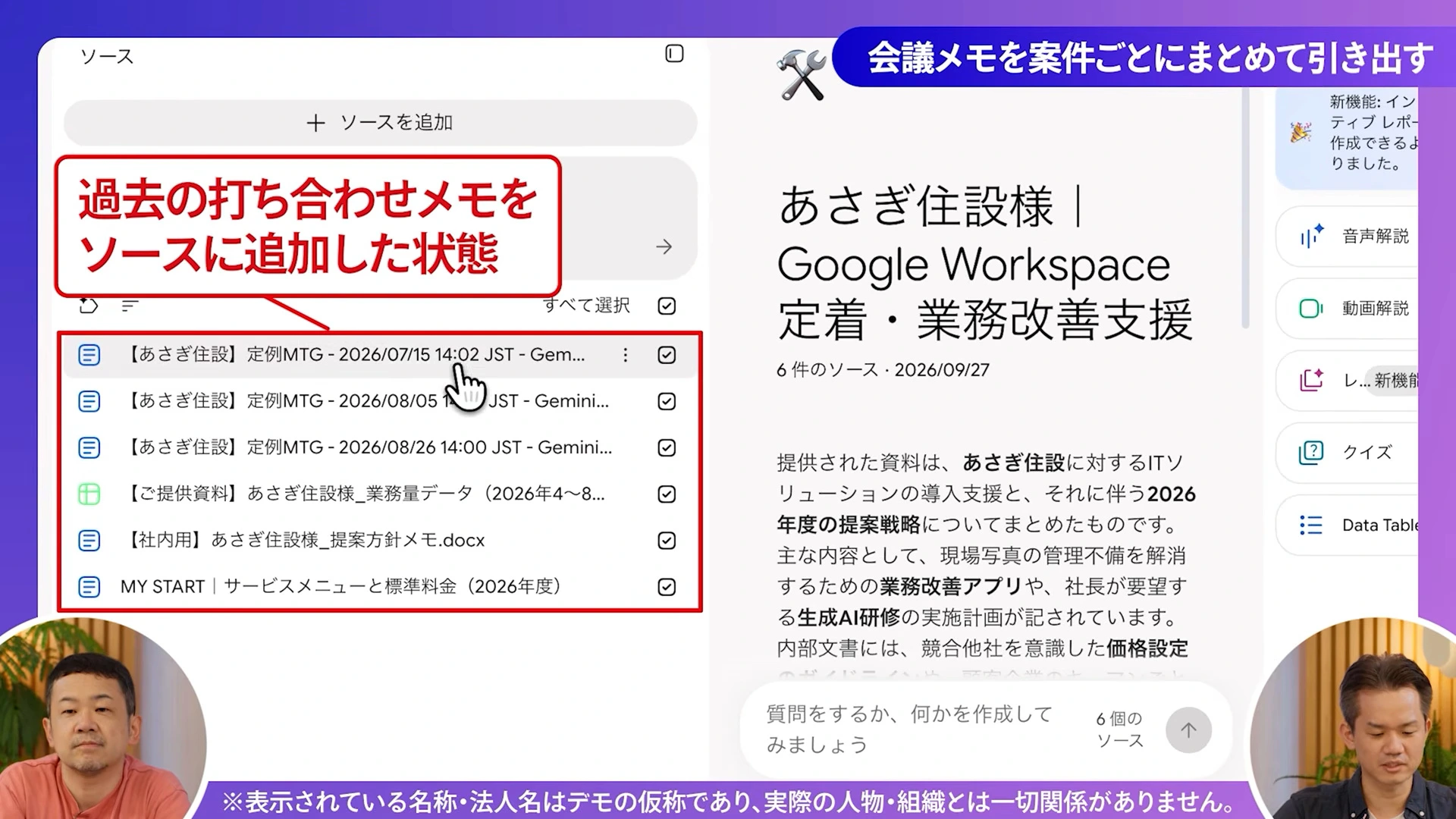The width and height of the screenshot is (1456, 819).
Task: Open source 【ご提供資料】あさぎ住設様_業務量データ
Action: (365, 494)
